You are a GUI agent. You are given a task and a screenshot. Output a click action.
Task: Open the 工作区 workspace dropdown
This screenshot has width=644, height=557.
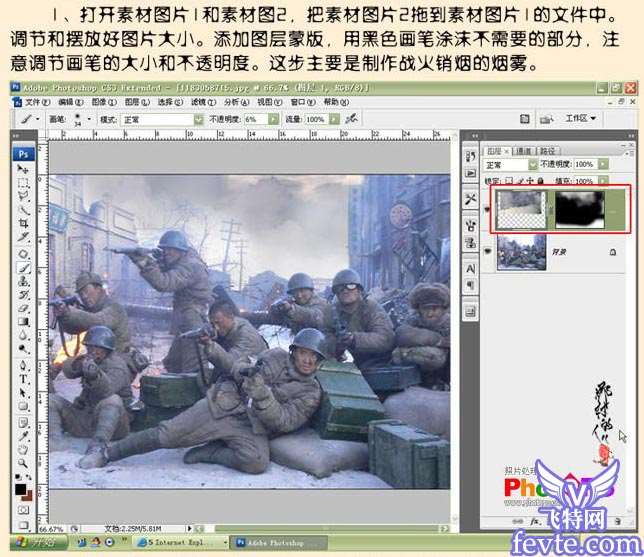pyautogui.click(x=581, y=118)
